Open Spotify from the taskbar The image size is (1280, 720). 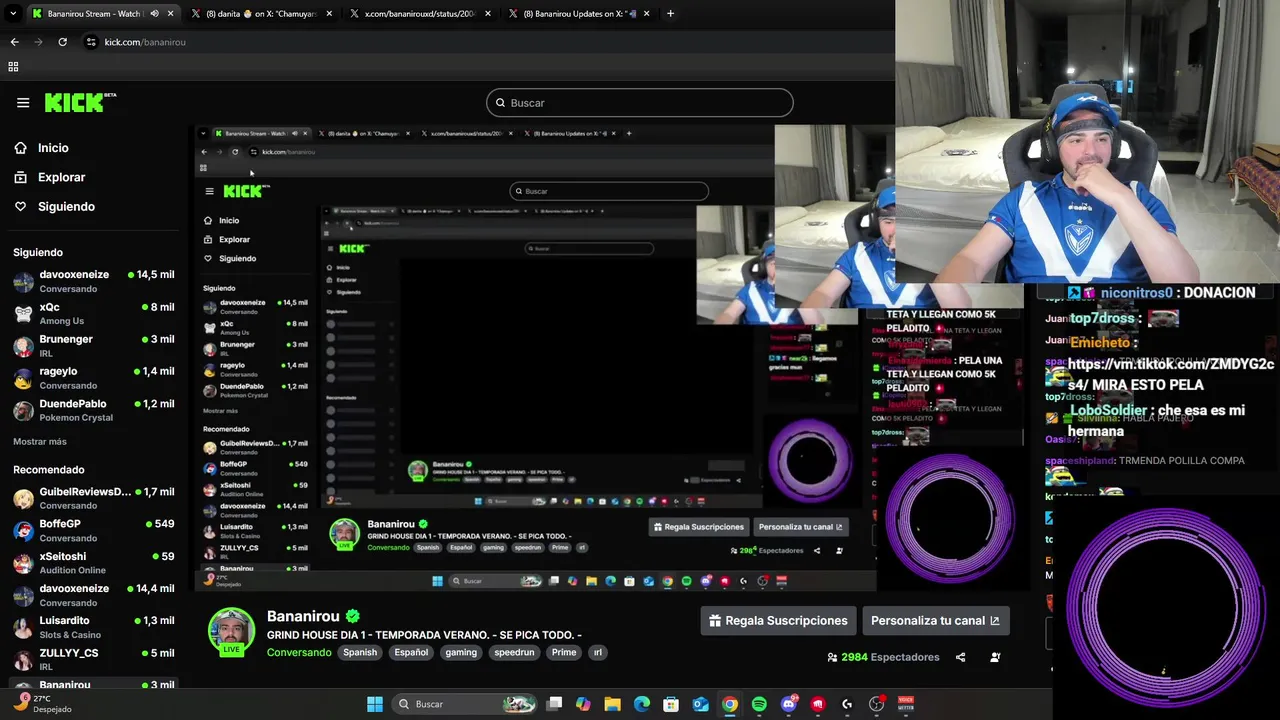coord(759,704)
